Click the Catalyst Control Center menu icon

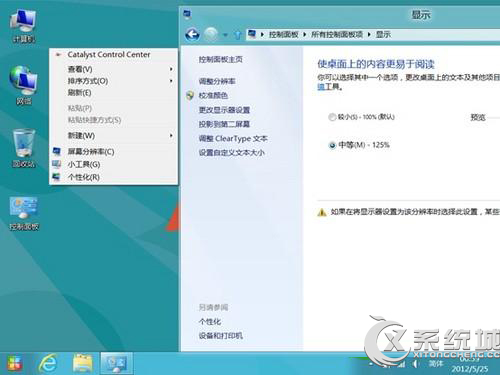coord(59,55)
